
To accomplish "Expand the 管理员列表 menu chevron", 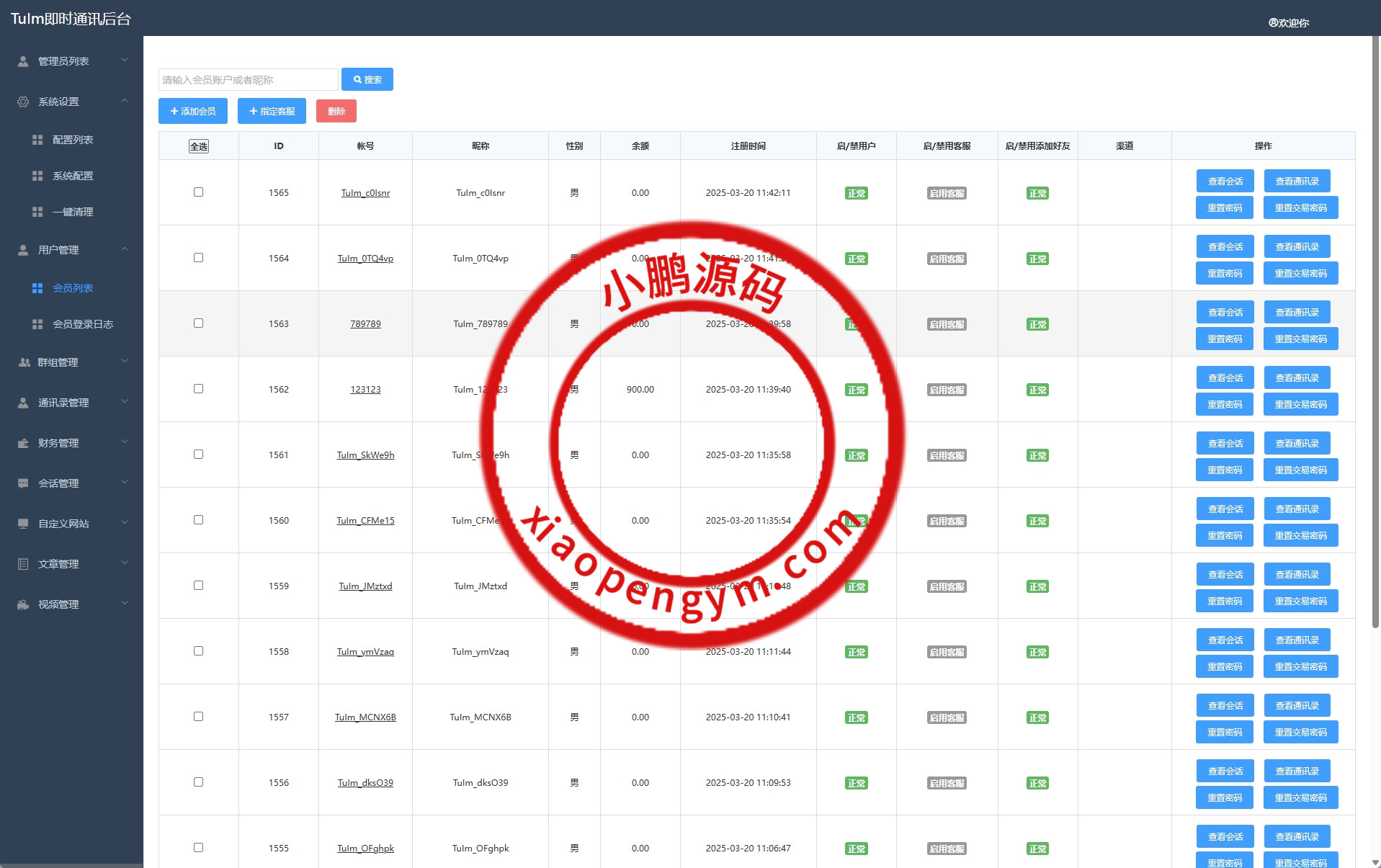I will (x=125, y=61).
